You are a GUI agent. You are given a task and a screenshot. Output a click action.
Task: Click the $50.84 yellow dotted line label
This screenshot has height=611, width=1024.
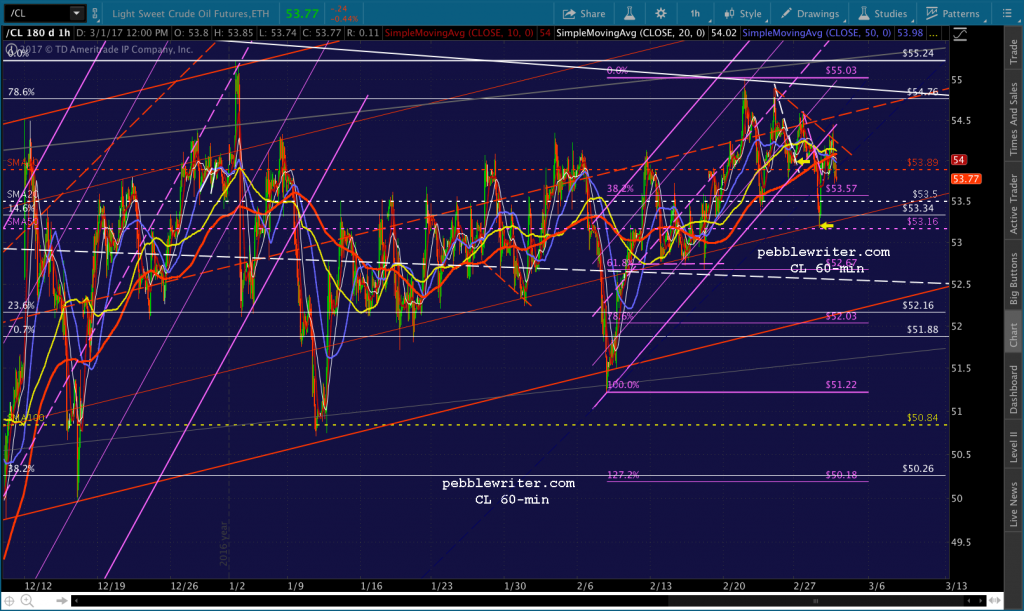click(922, 418)
